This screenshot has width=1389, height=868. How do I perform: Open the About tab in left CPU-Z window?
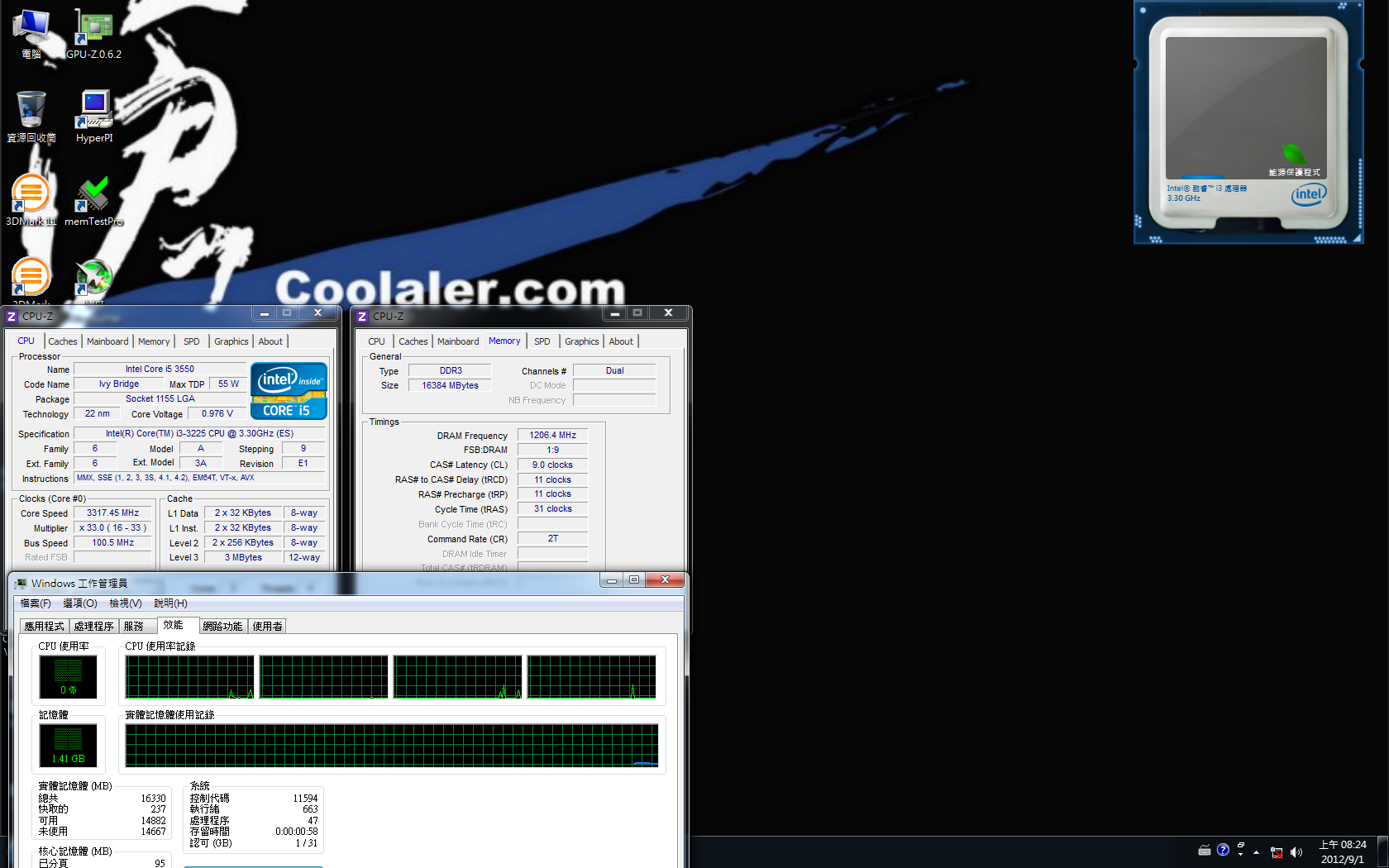(270, 341)
